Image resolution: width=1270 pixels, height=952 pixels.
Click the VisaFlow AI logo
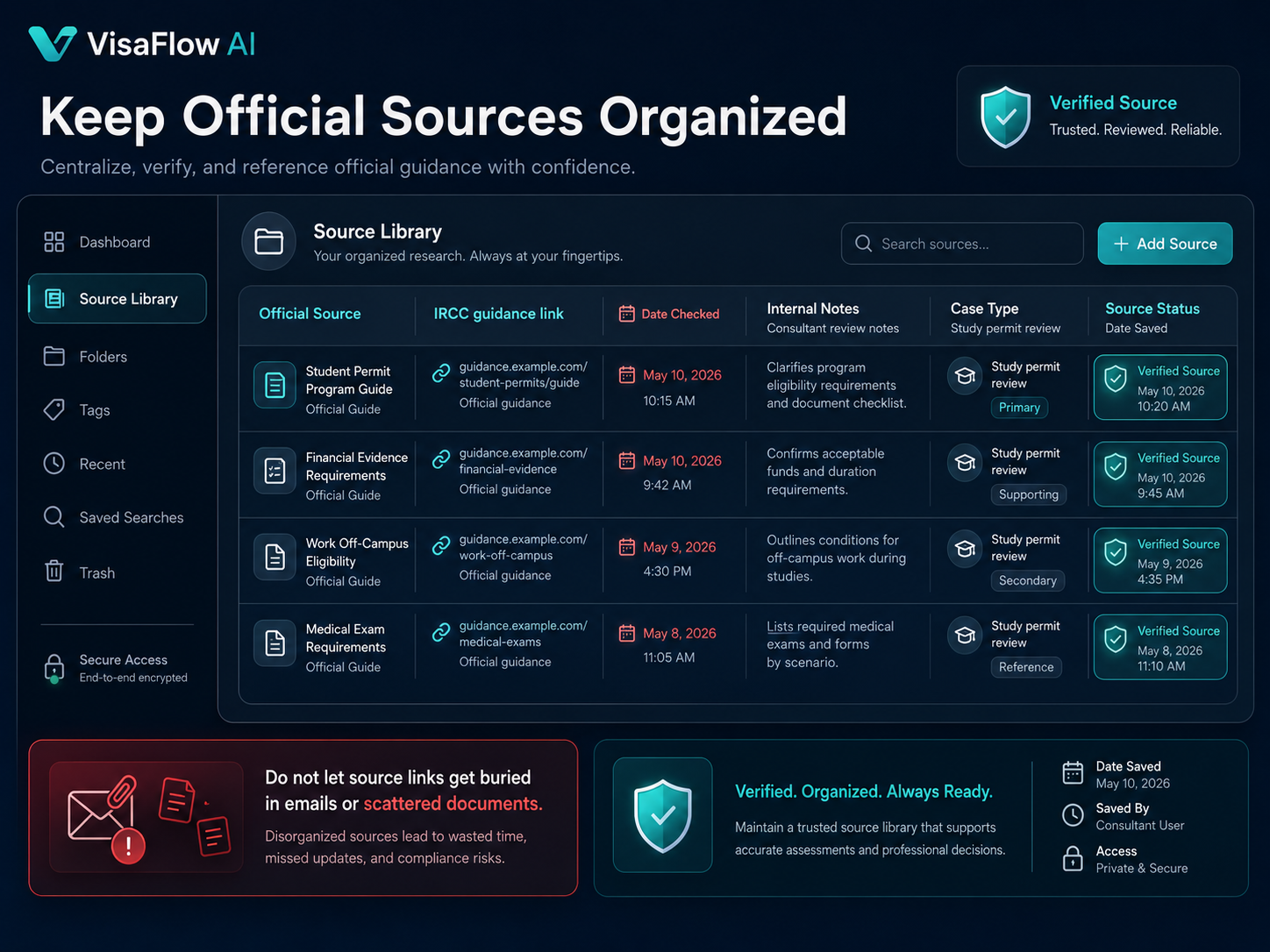[x=142, y=44]
